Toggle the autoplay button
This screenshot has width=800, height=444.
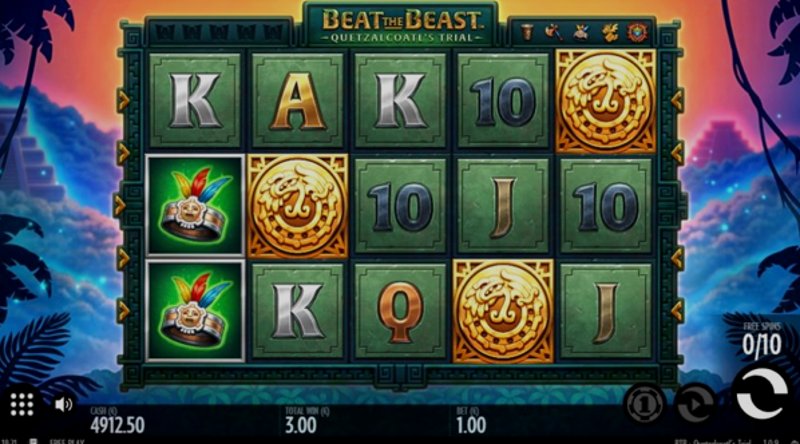coord(694,404)
